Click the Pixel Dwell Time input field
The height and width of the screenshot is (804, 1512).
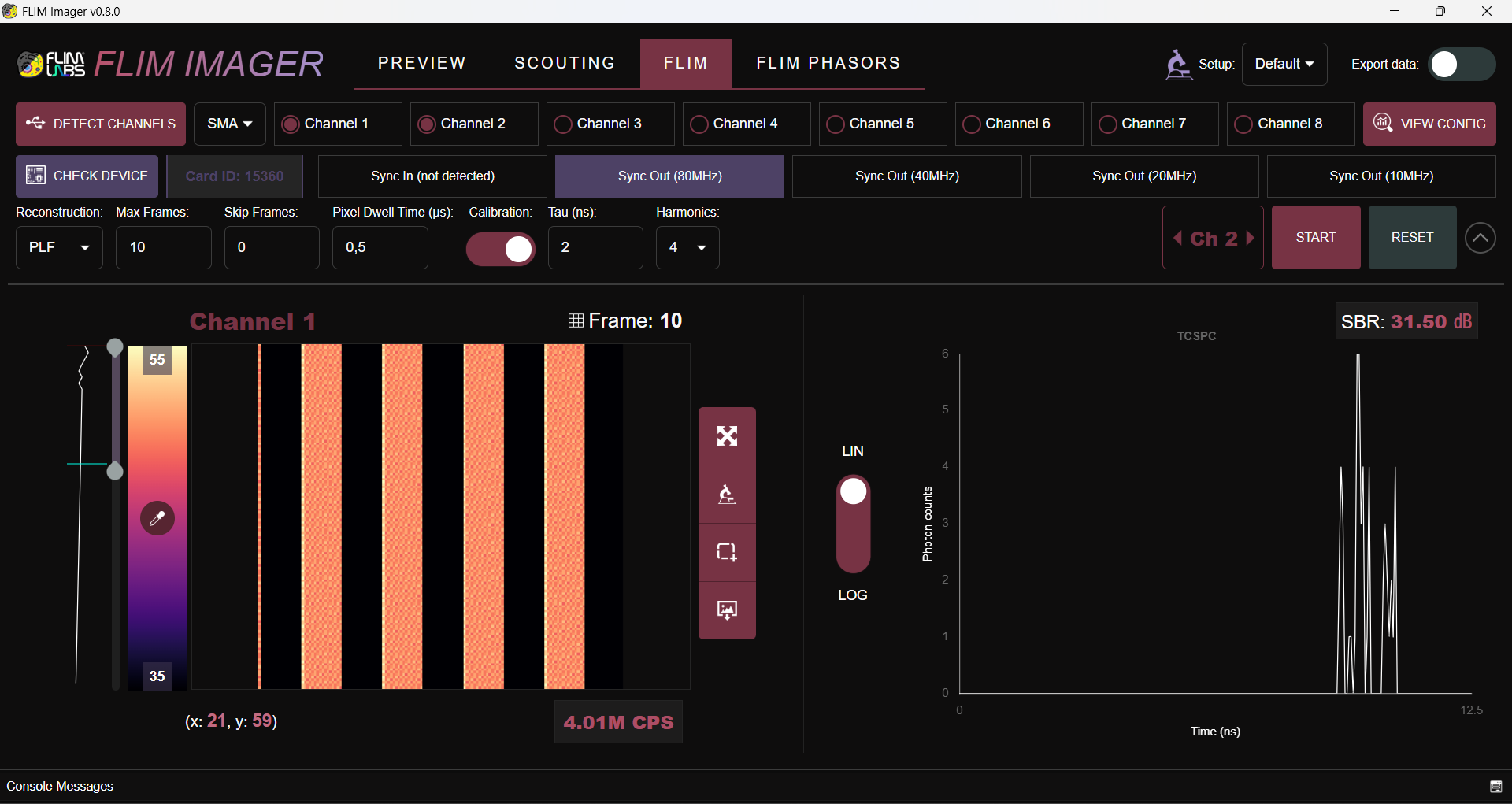[380, 247]
